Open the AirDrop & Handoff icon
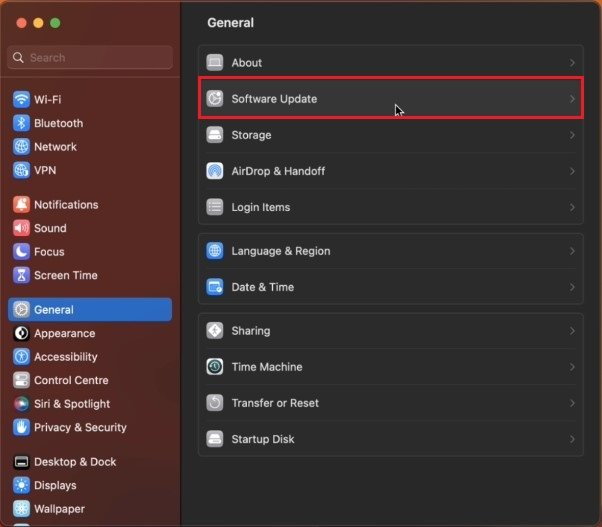This screenshot has width=602, height=527. 215,171
